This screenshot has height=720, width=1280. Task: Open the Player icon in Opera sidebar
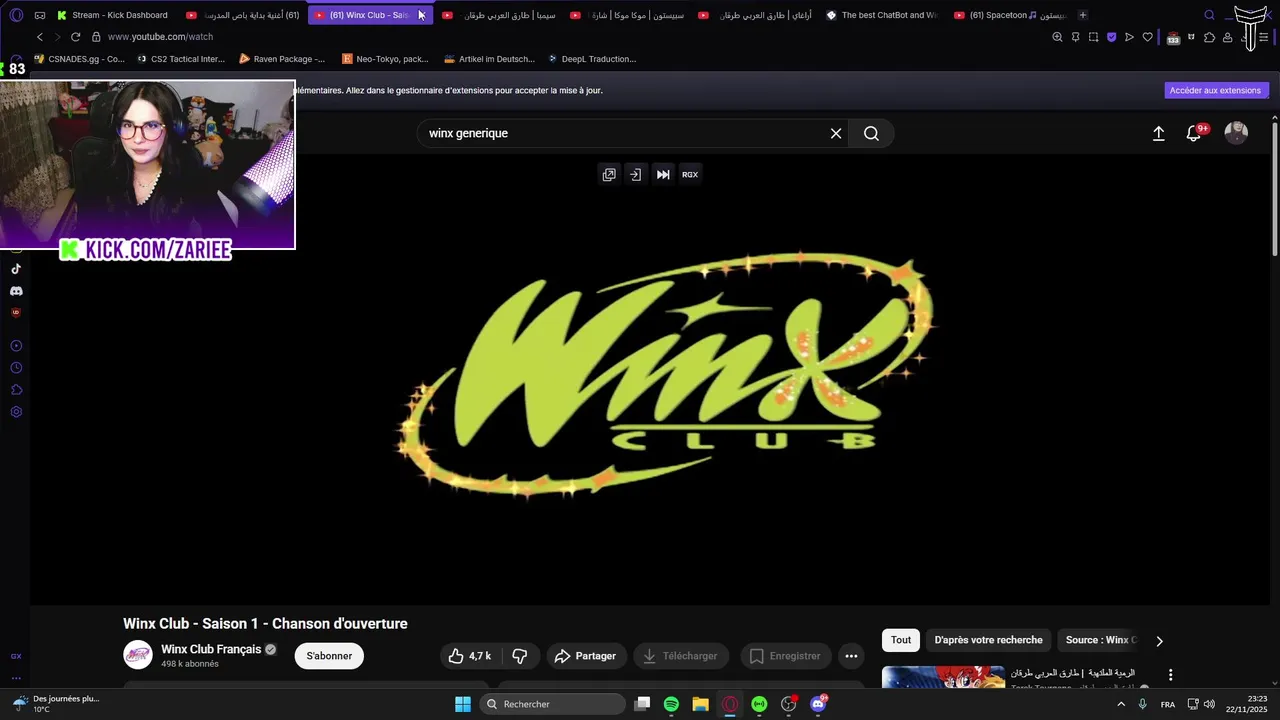click(16, 346)
